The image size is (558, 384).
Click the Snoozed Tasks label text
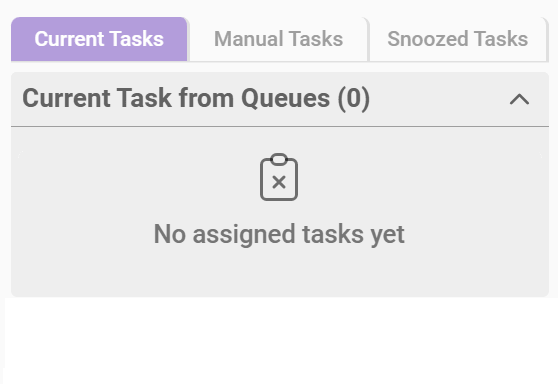pos(458,39)
